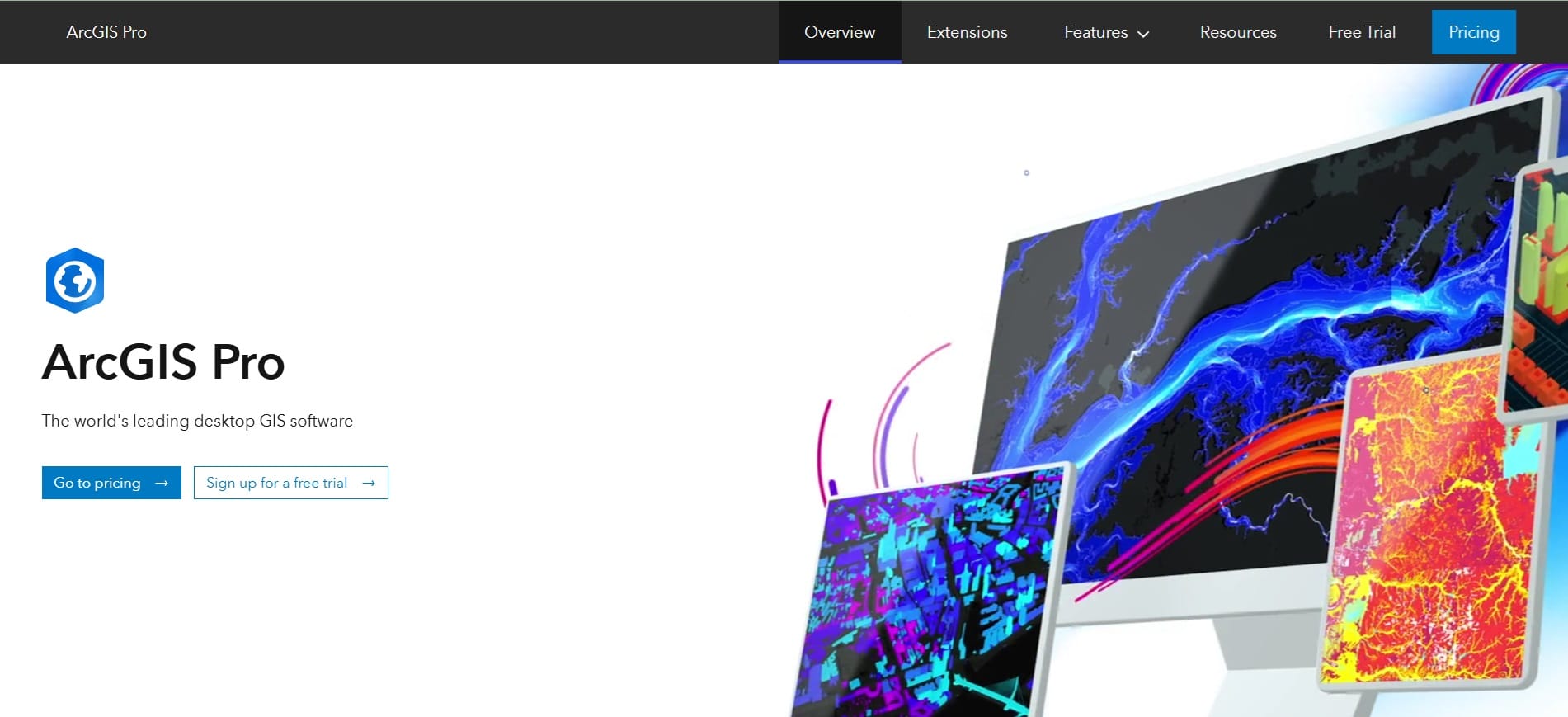Open the Overview tab
The height and width of the screenshot is (717, 1568).
pyautogui.click(x=840, y=32)
